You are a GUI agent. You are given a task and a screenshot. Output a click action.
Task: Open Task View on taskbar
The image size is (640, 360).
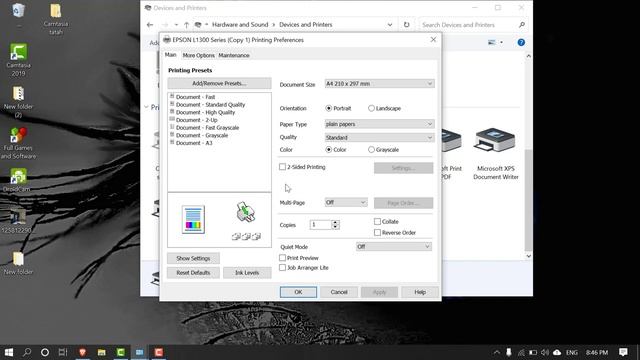pyautogui.click(x=63, y=352)
